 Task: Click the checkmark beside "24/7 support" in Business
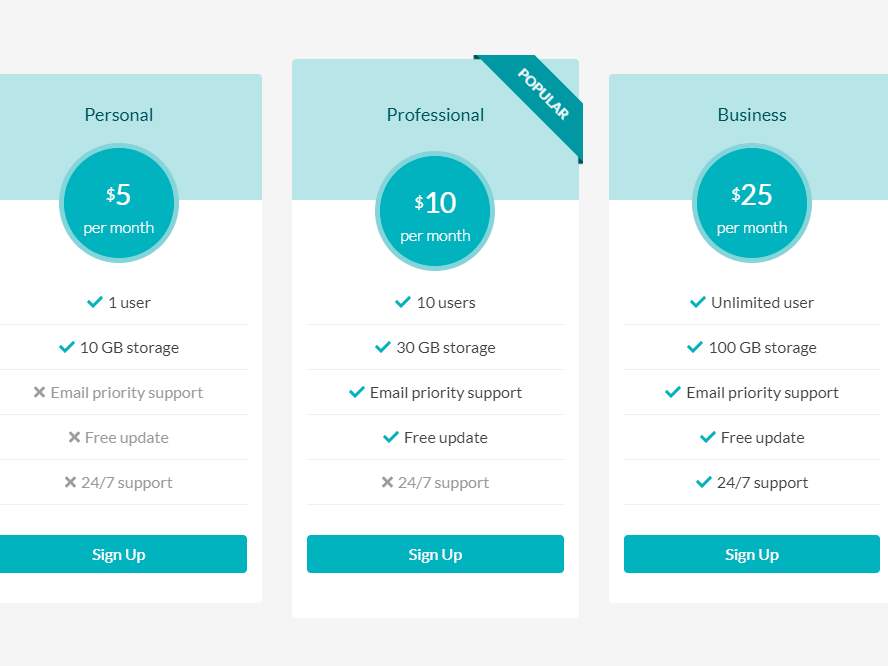tap(703, 482)
